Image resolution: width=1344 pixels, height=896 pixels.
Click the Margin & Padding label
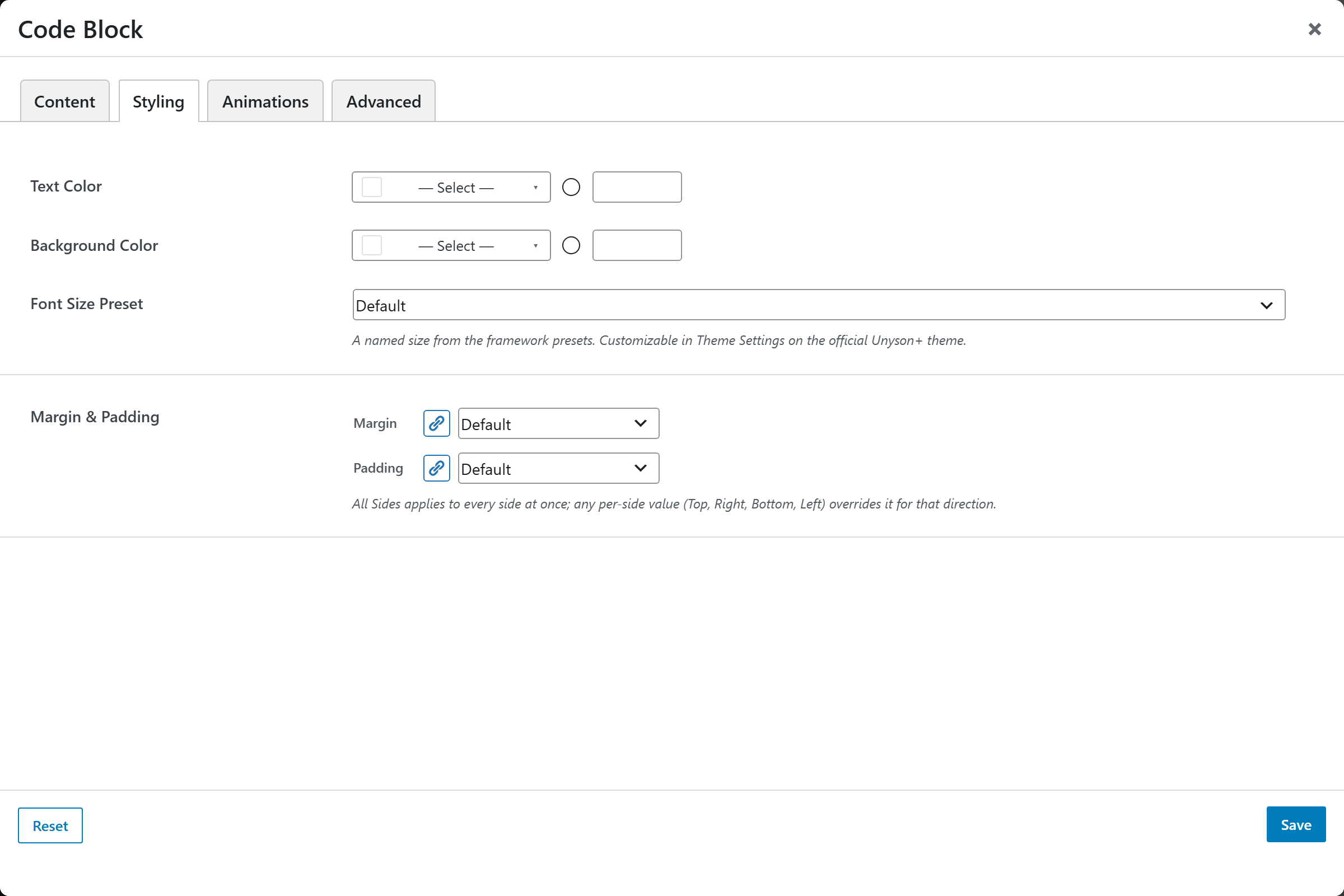click(95, 417)
